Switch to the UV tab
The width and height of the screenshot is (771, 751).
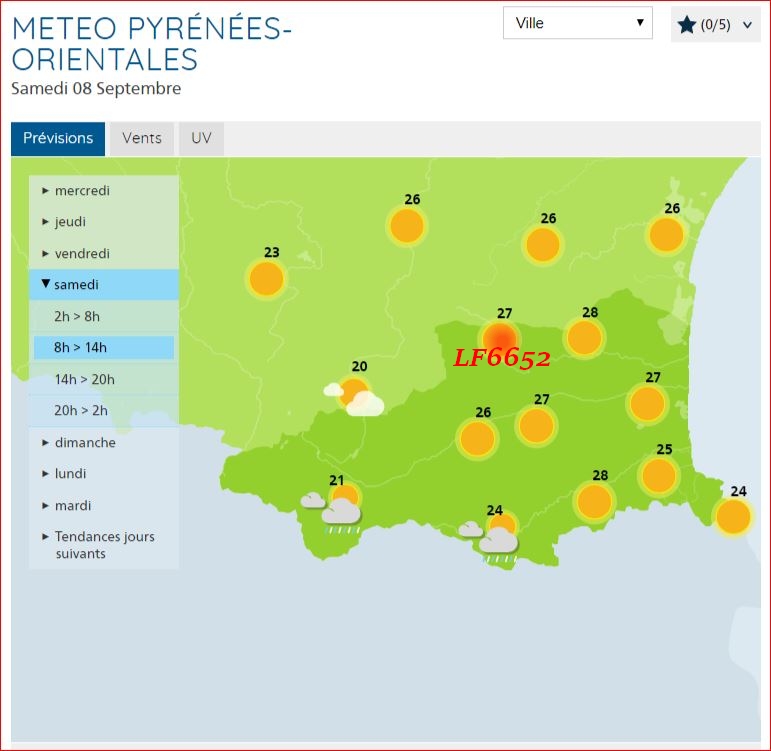[x=201, y=138]
